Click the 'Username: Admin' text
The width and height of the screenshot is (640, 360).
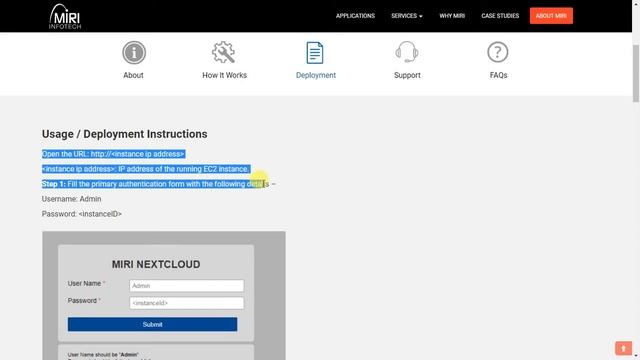71,199
